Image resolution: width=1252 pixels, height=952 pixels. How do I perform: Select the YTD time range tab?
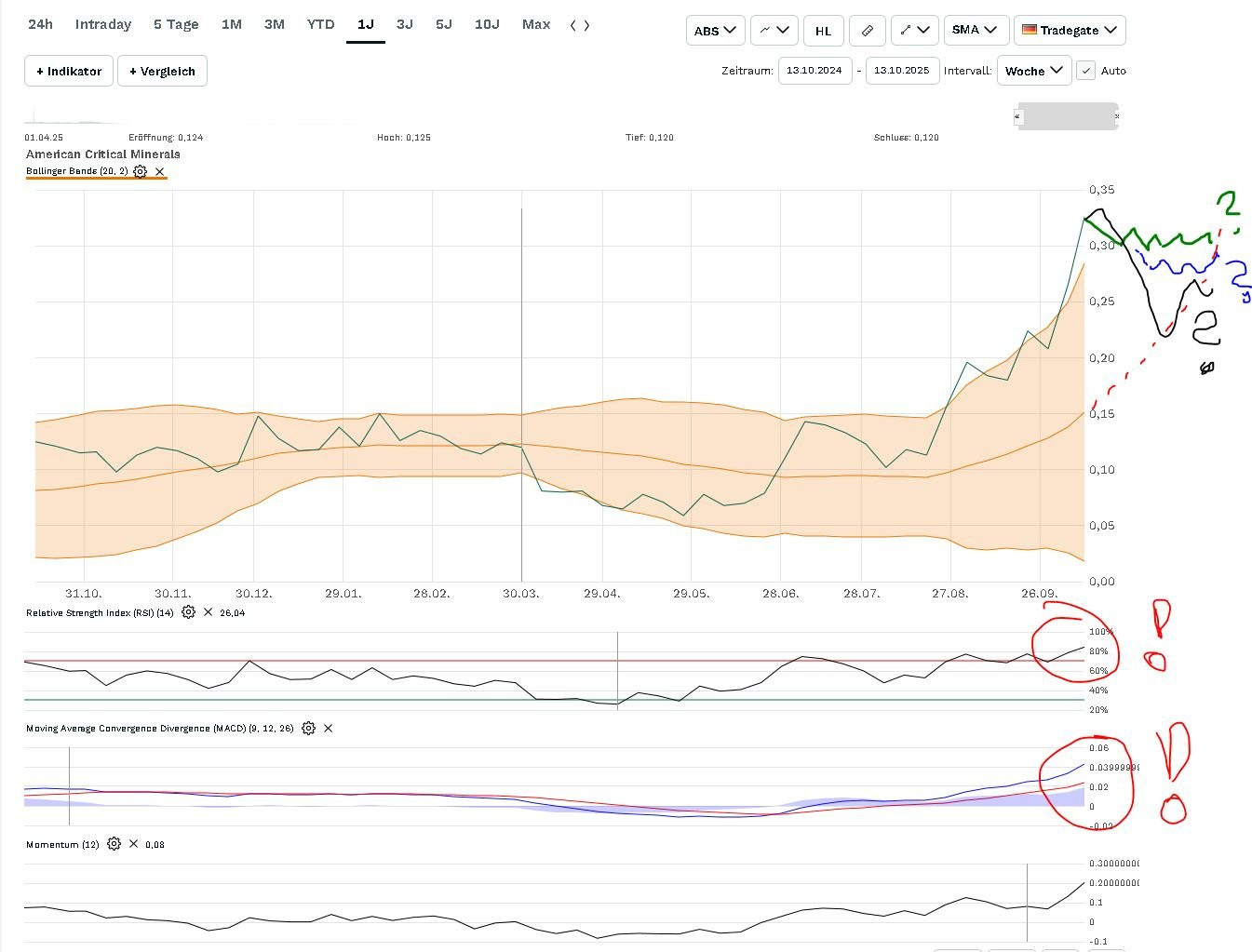coord(320,24)
